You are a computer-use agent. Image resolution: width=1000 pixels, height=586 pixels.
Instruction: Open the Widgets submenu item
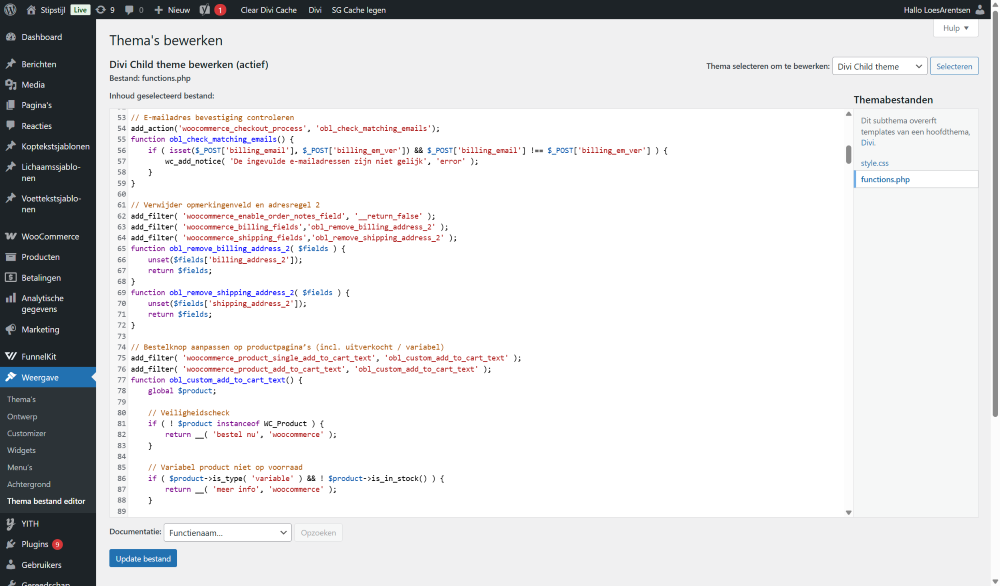click(21, 450)
